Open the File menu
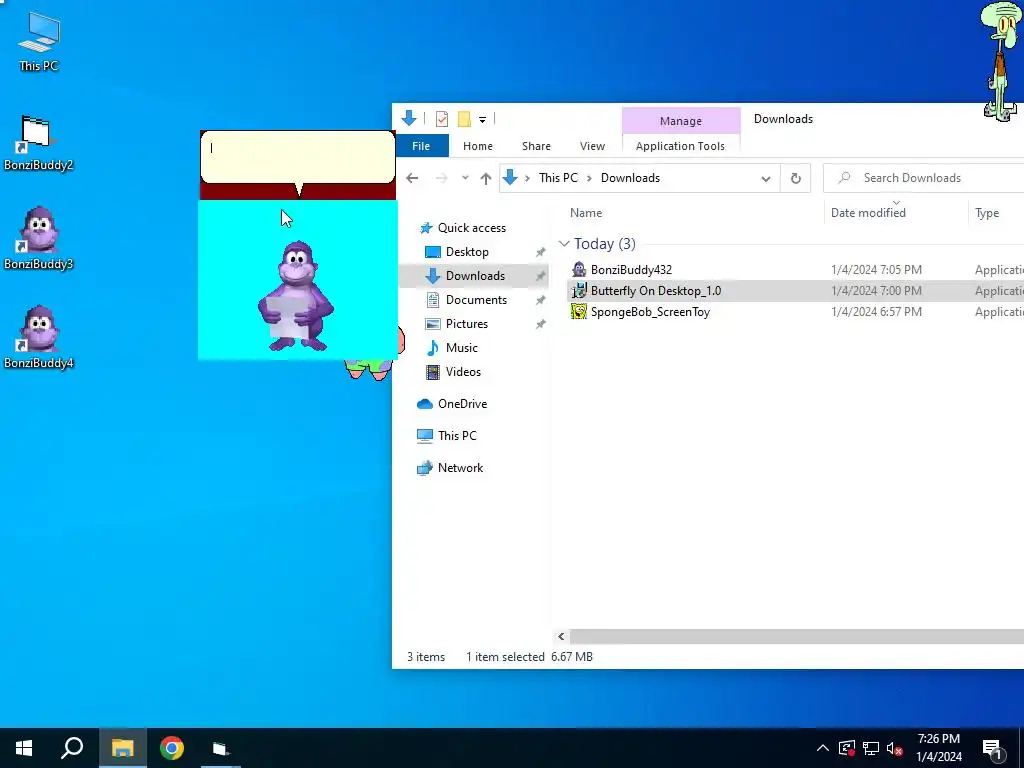 click(x=421, y=146)
